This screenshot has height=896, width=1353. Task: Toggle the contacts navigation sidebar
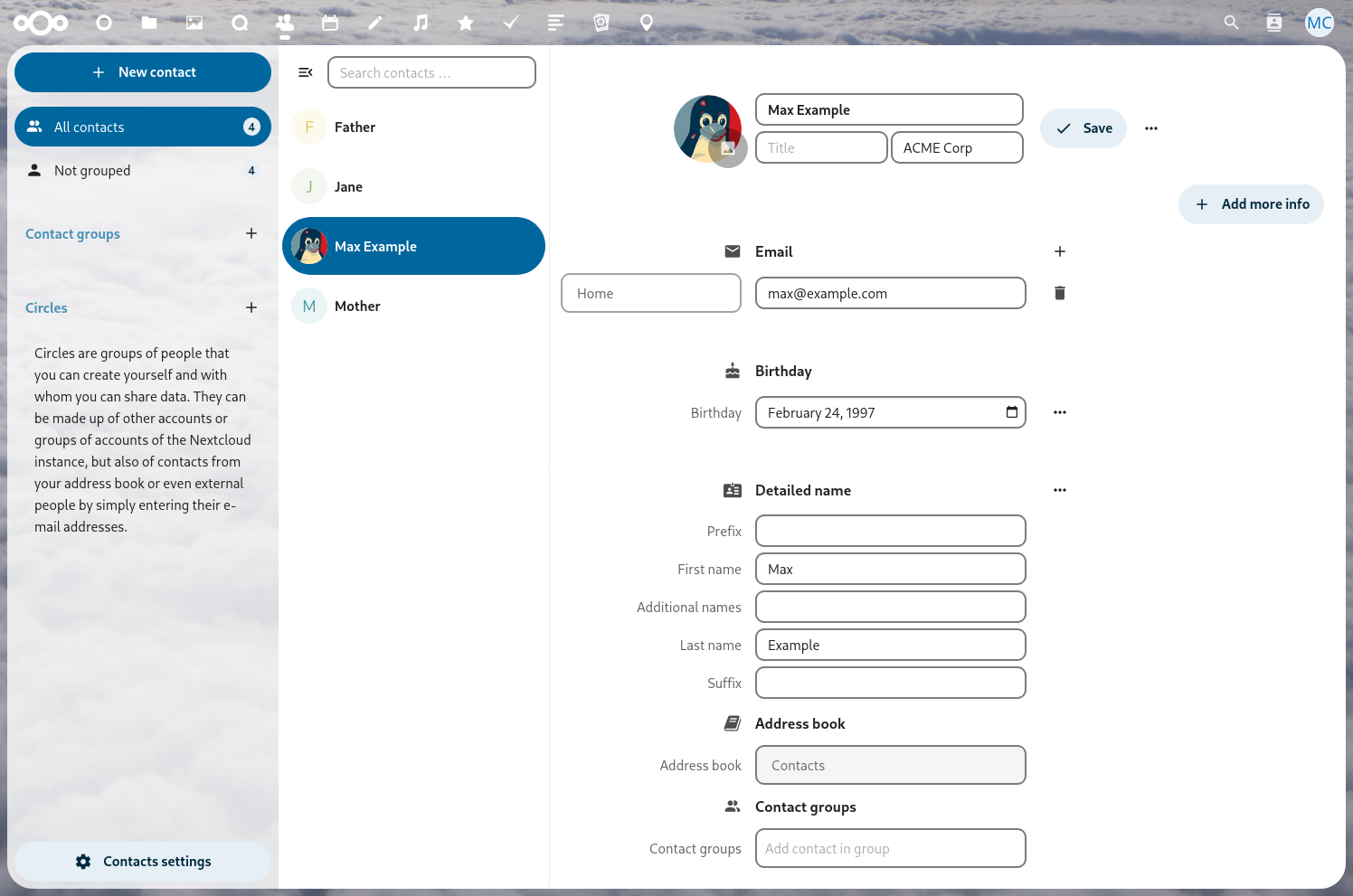tap(306, 72)
